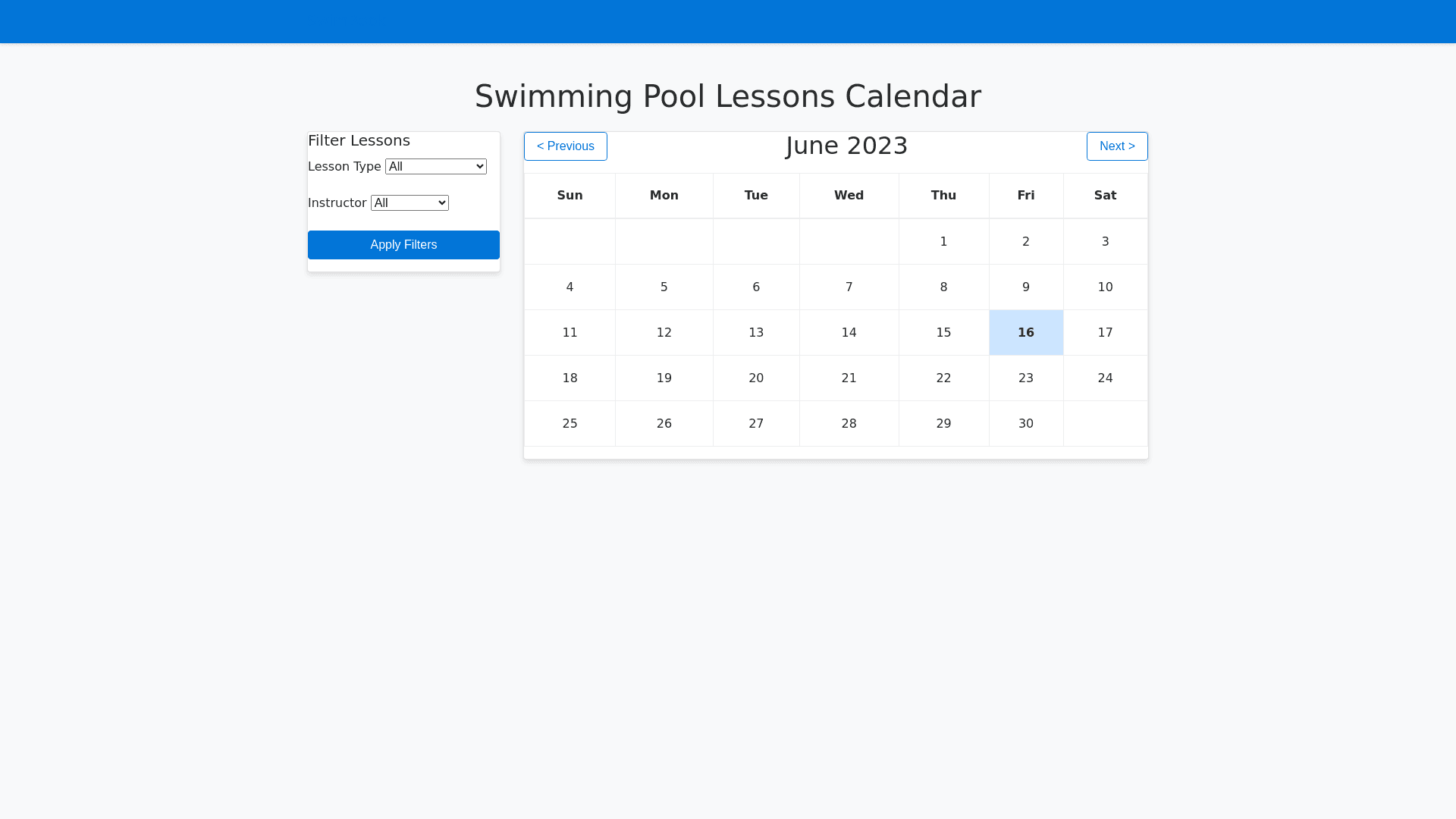Click the Apply Filters button
The height and width of the screenshot is (819, 1456).
pos(403,245)
